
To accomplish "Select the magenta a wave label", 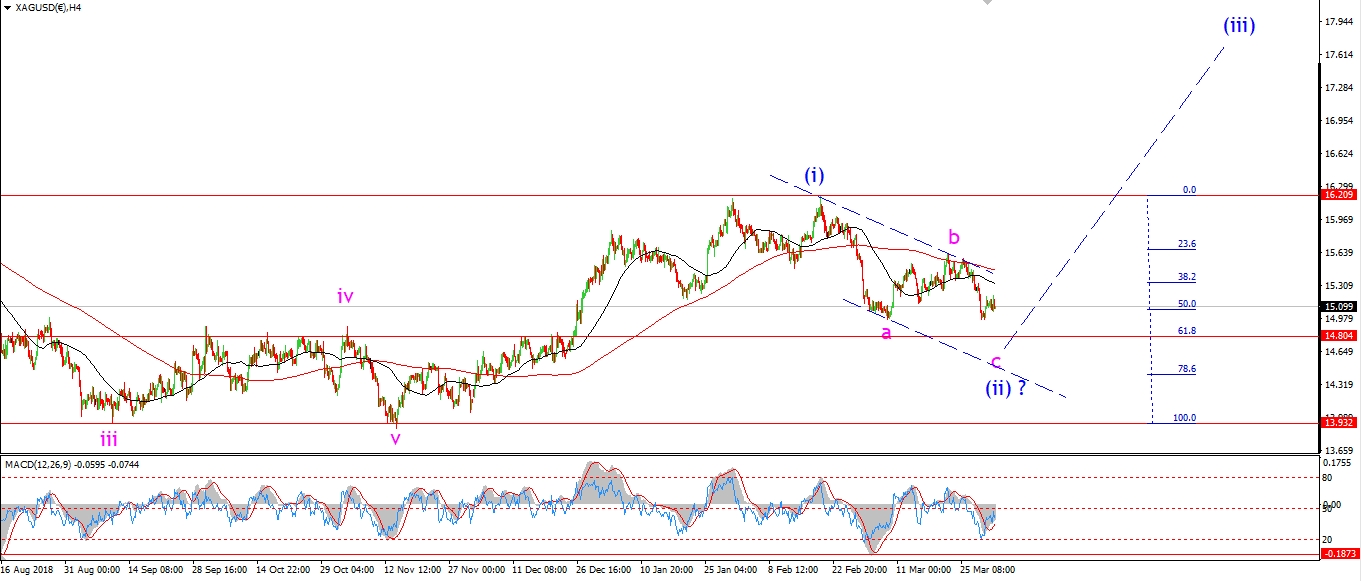I will tap(886, 333).
